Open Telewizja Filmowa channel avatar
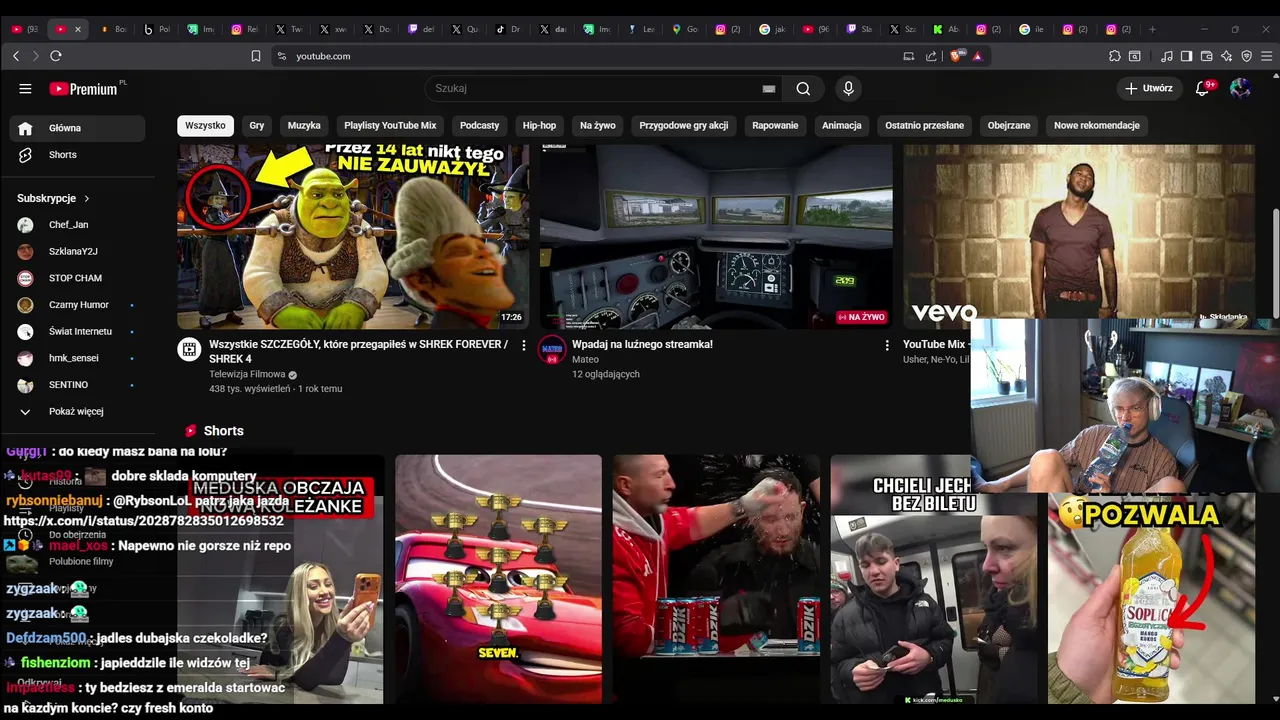 coord(189,349)
